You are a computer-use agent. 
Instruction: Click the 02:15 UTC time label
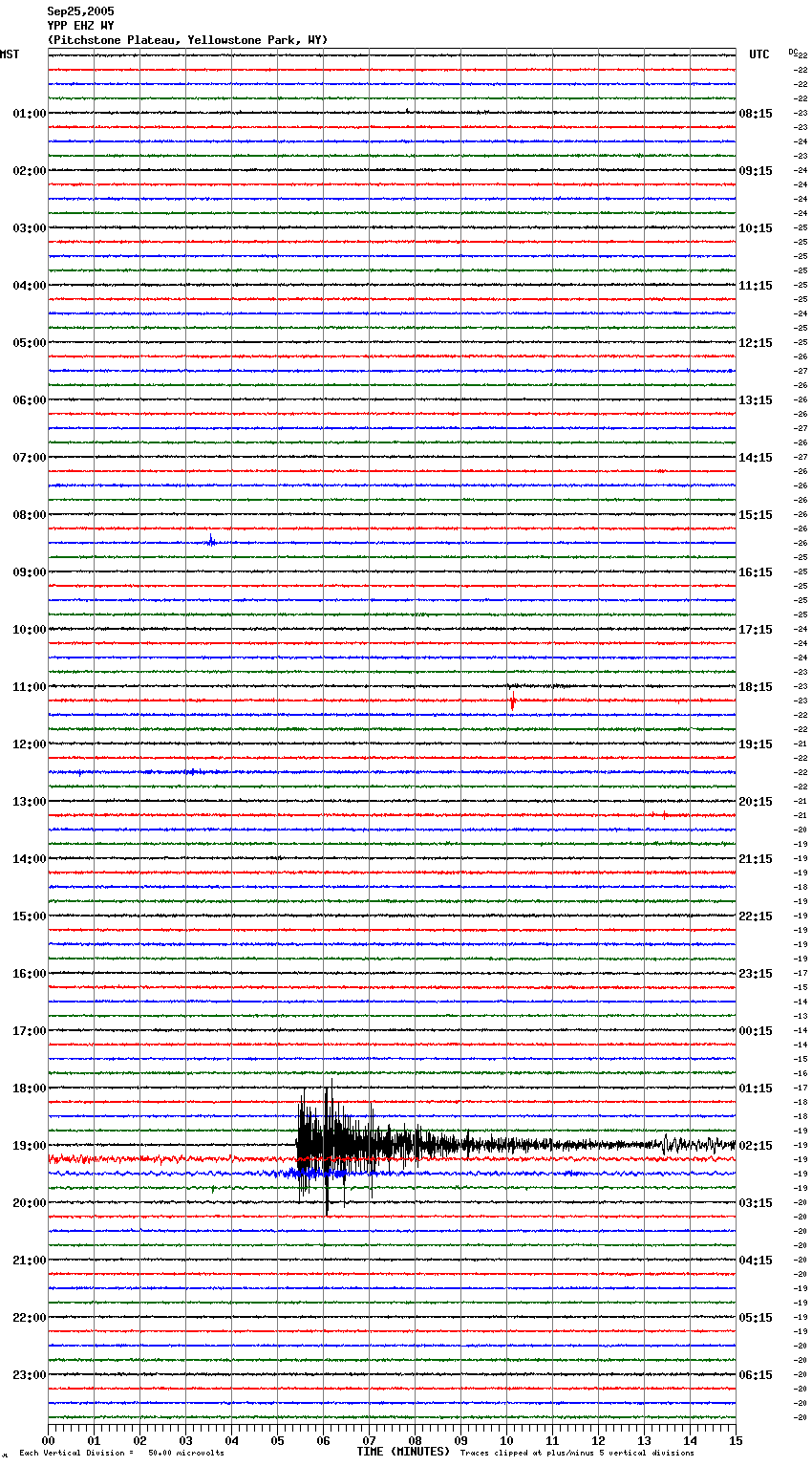click(x=756, y=1146)
